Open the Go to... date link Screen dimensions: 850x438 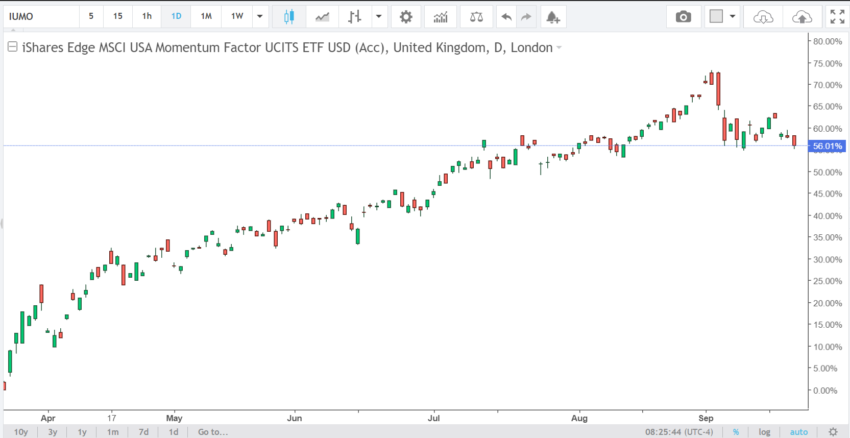pyautogui.click(x=212, y=432)
